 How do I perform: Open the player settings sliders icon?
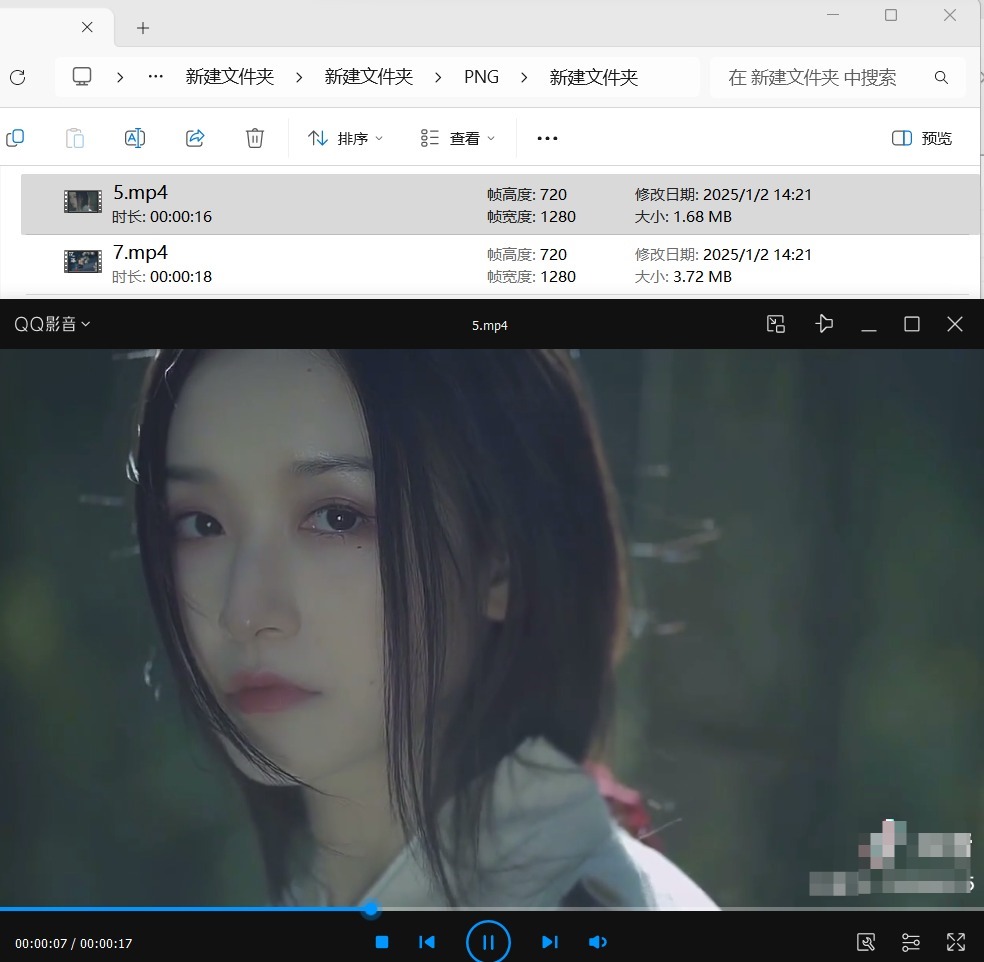[x=911, y=942]
